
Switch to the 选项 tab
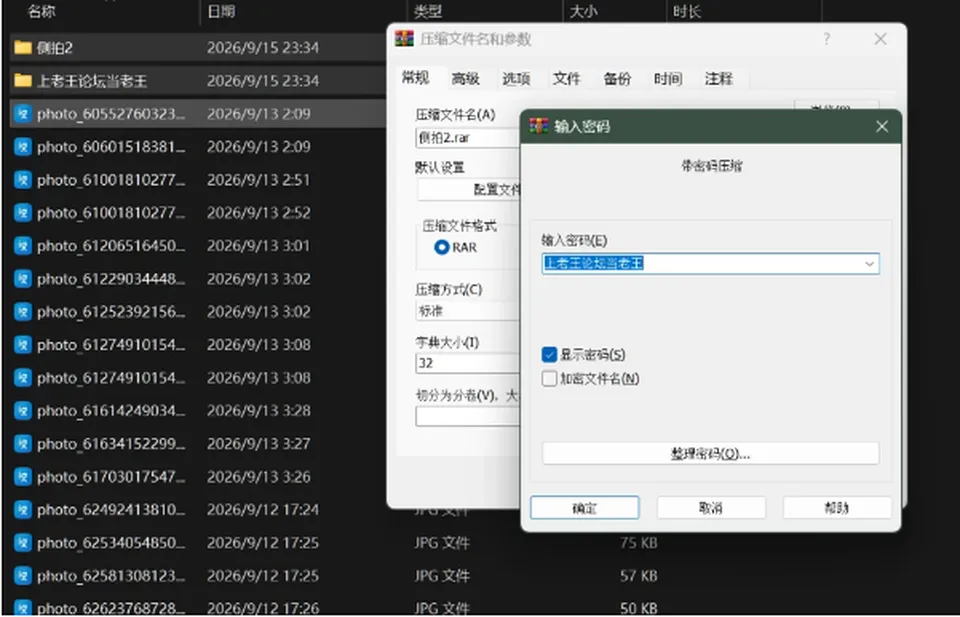tap(516, 79)
